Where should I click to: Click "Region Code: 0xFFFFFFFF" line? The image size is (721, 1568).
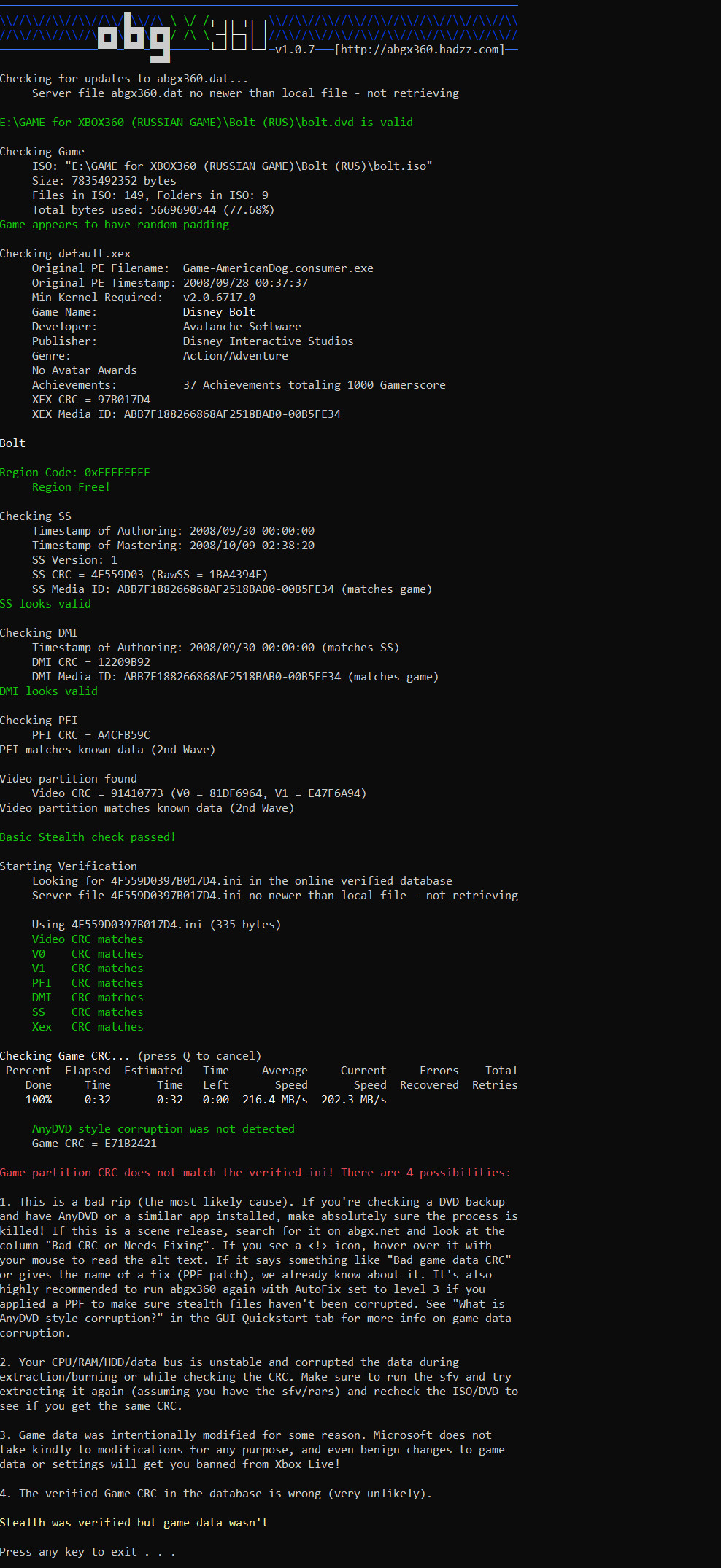click(75, 473)
